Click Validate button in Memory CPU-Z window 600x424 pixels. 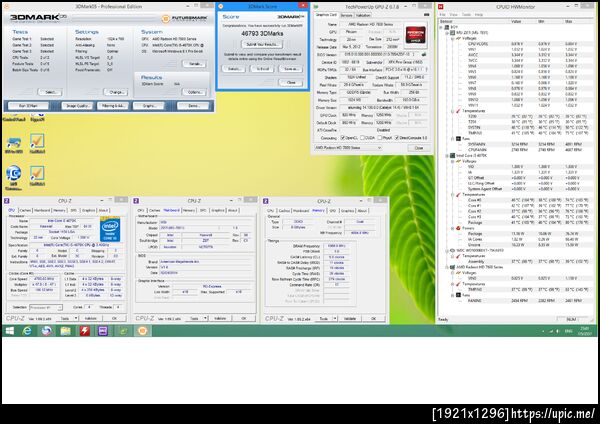click(350, 318)
